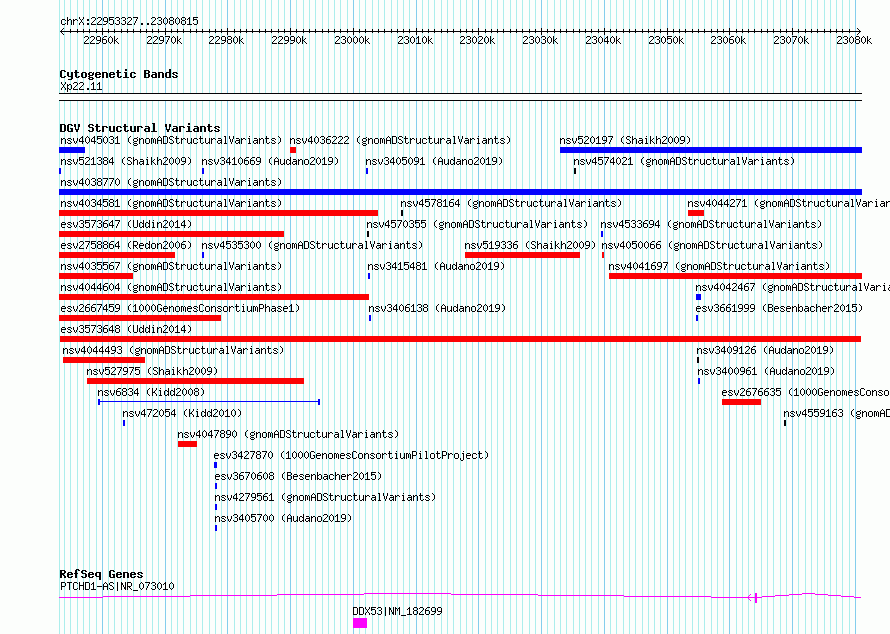Click nsv4044604 gnomAD variant label
This screenshot has width=890, height=634.
171,287
